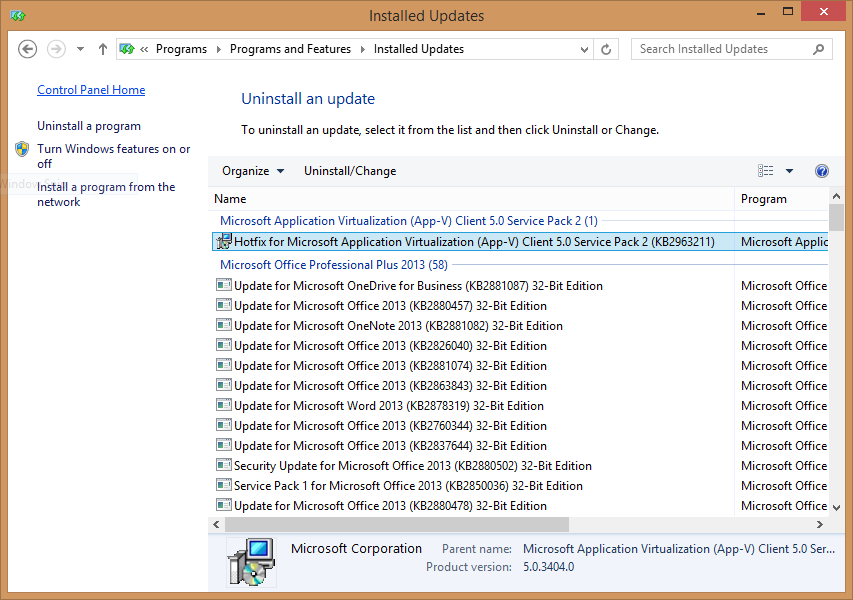
Task: Select Office 2013 update KB2826040
Action: coord(520,346)
